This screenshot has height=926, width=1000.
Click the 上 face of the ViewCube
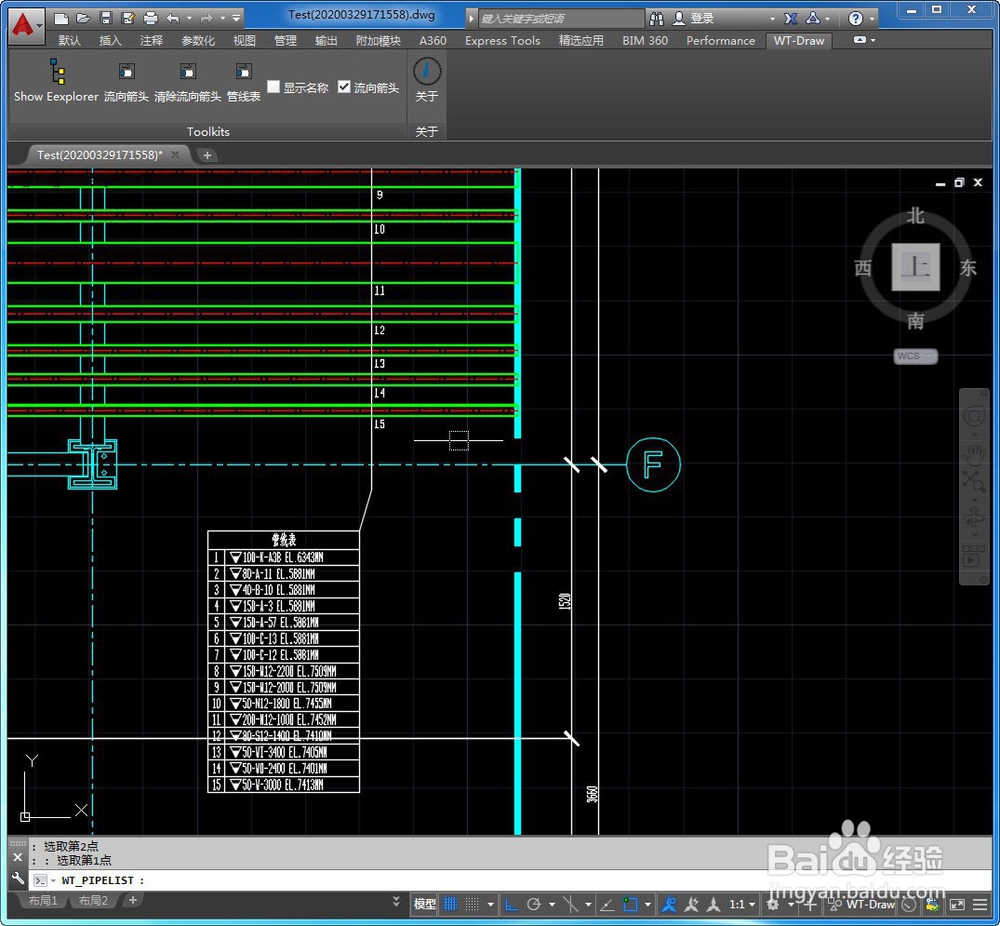(915, 267)
